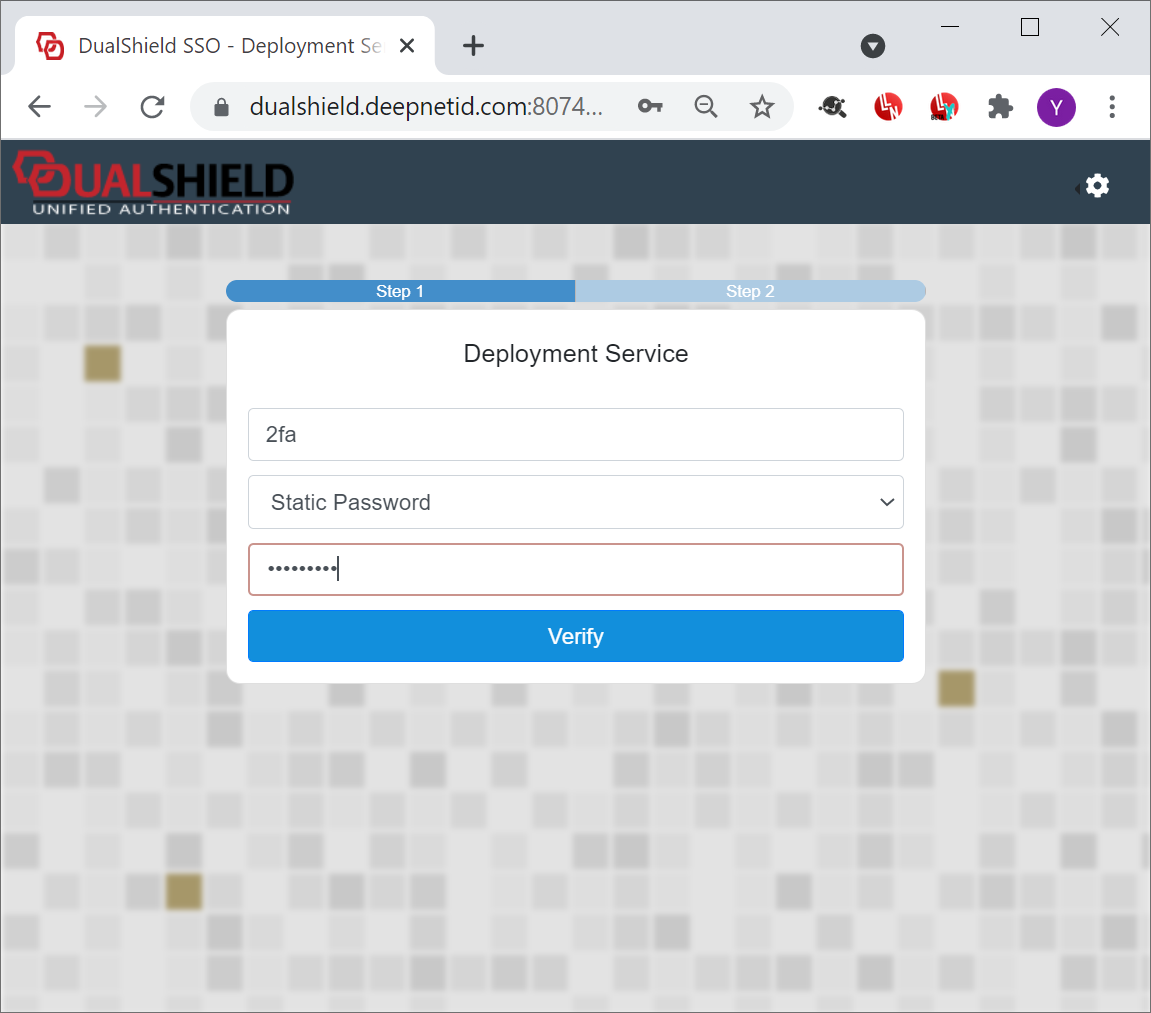Screen dimensions: 1151x1013
Task: Focus the masked password input field
Action: tap(576, 570)
